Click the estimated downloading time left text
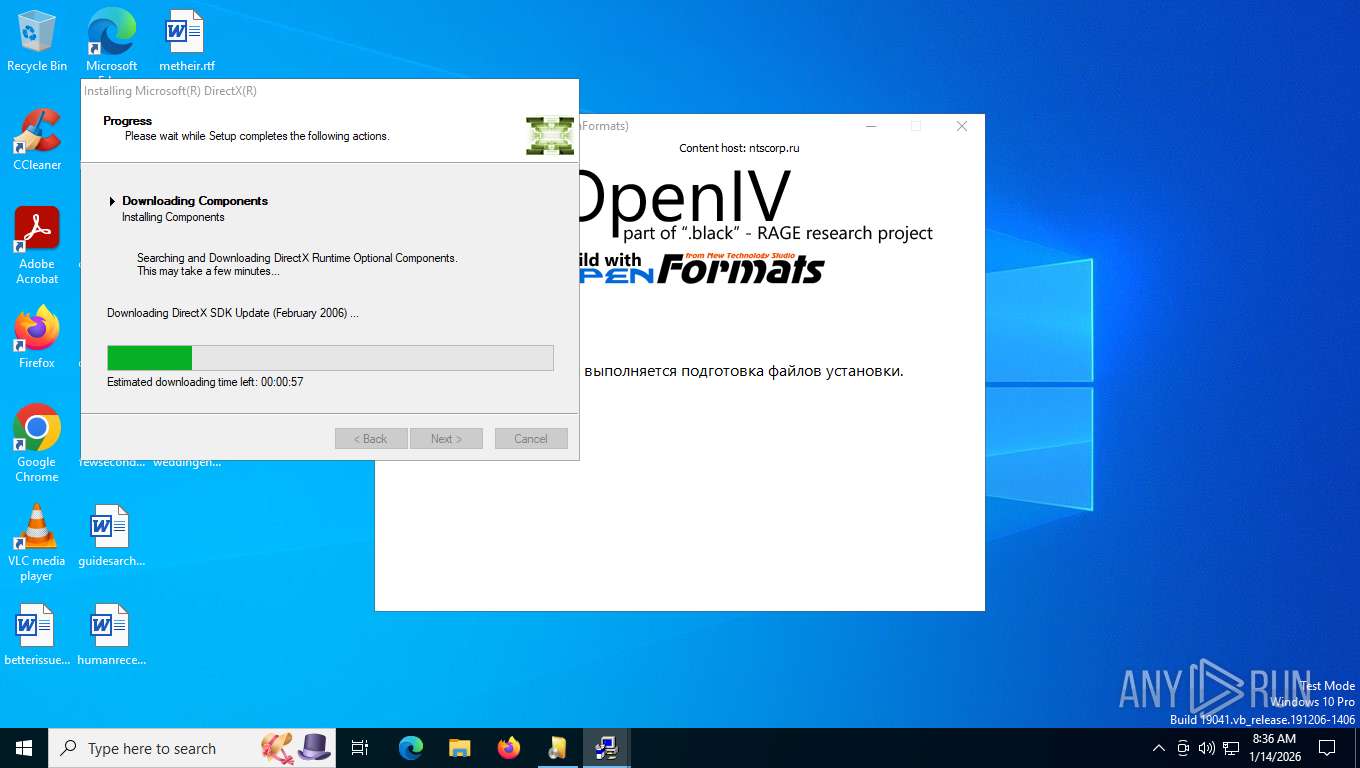This screenshot has width=1360, height=768. coord(205,382)
